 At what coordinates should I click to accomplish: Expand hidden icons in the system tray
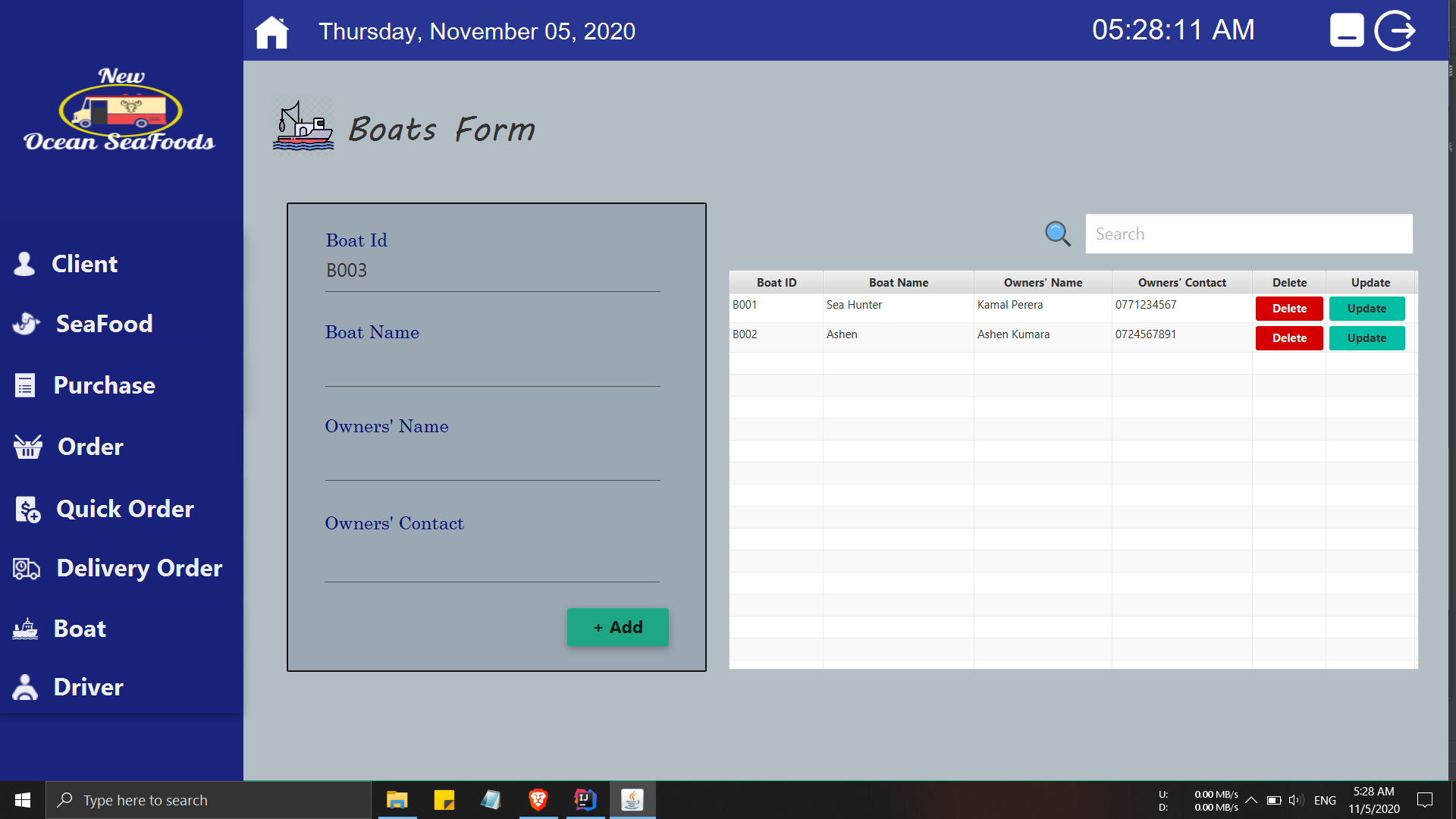pos(1251,800)
